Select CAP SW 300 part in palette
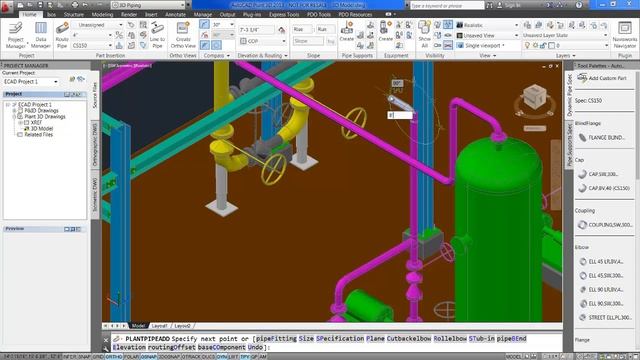640x360 pixels. point(598,174)
